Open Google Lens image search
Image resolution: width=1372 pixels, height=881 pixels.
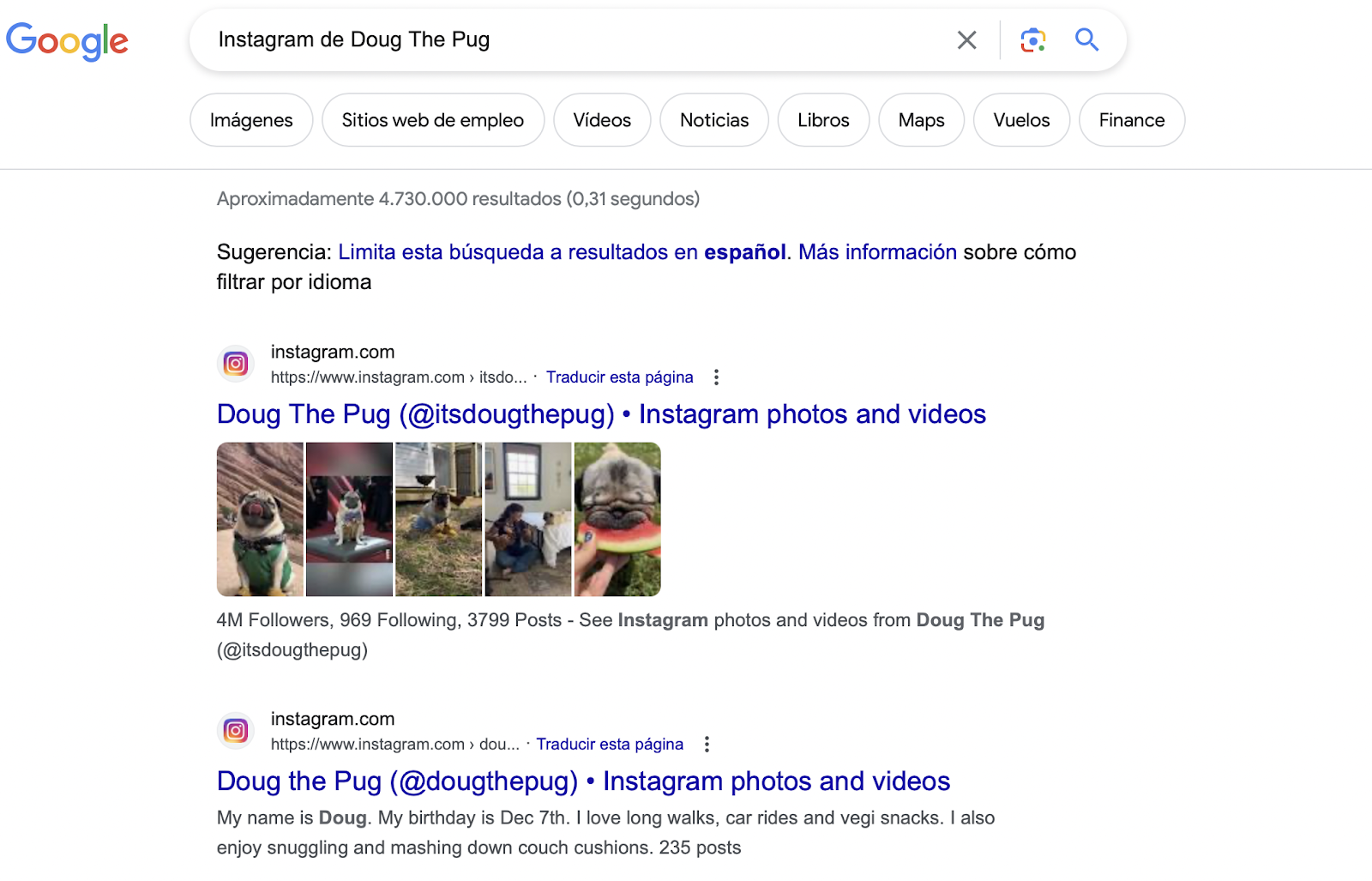pyautogui.click(x=1032, y=39)
